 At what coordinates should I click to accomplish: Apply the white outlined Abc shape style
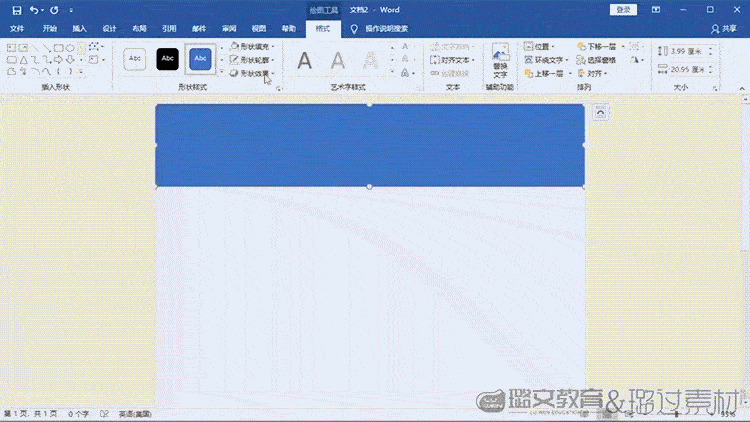click(x=135, y=59)
